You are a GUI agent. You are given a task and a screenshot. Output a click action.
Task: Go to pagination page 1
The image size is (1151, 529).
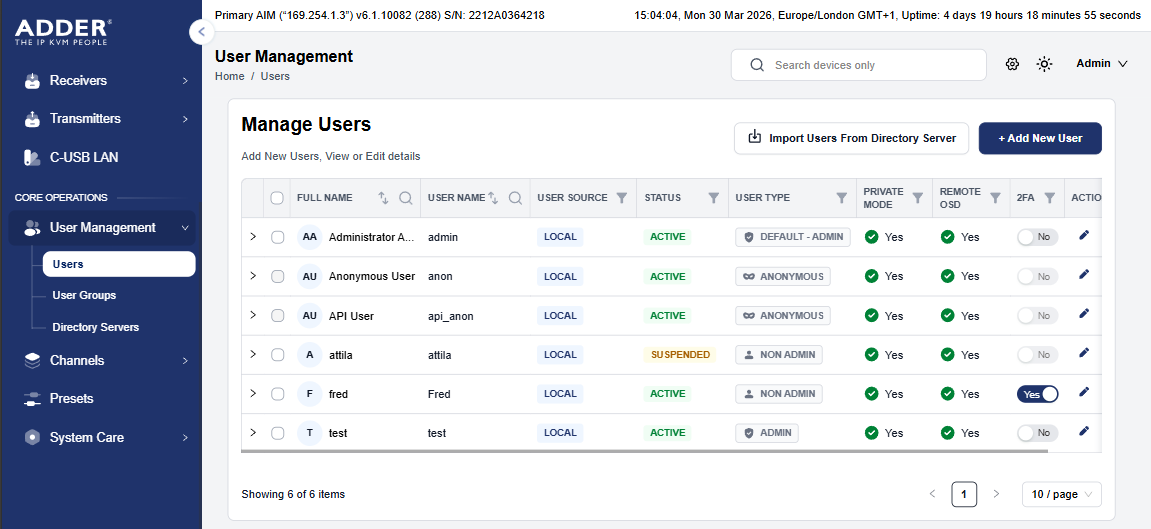964,495
